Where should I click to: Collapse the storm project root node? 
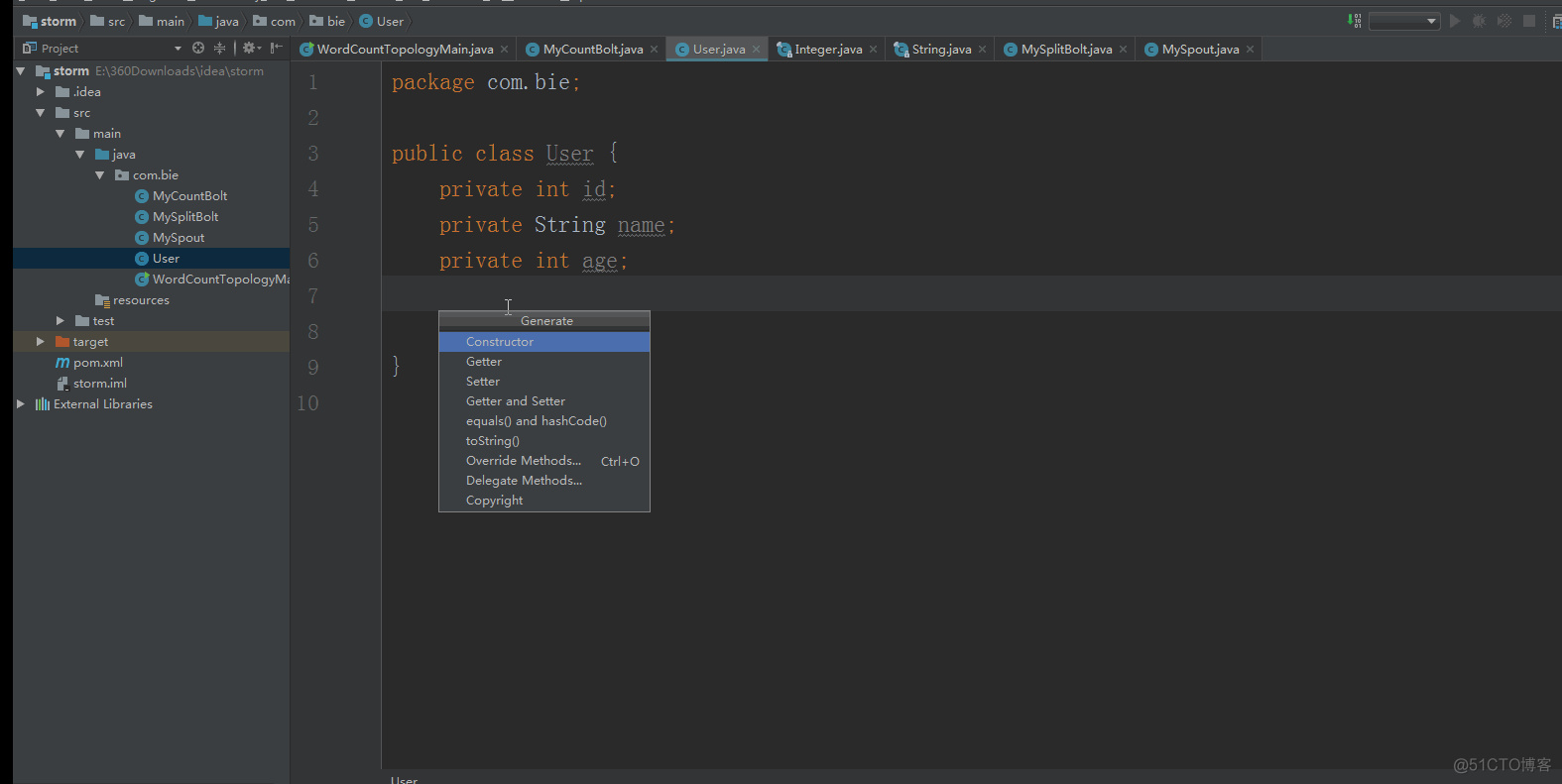(21, 71)
